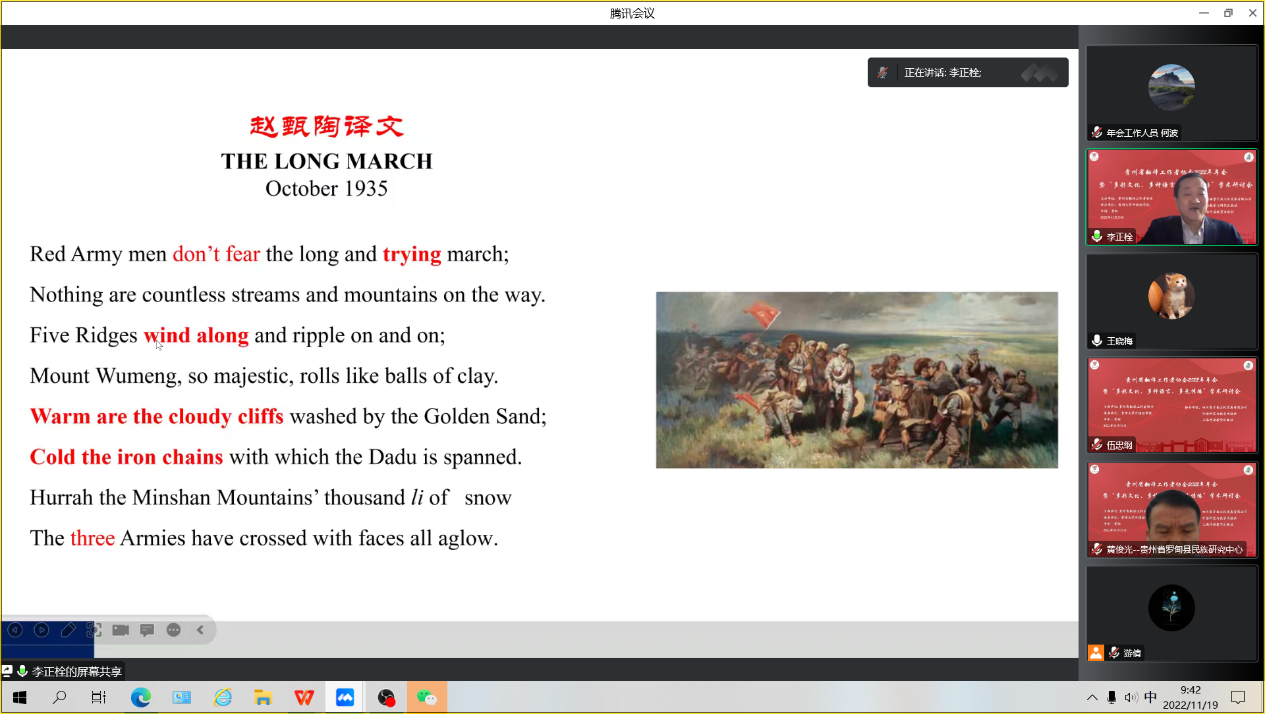
Task: Click the red phrase "Cold the iron chains"
Action: (x=127, y=457)
